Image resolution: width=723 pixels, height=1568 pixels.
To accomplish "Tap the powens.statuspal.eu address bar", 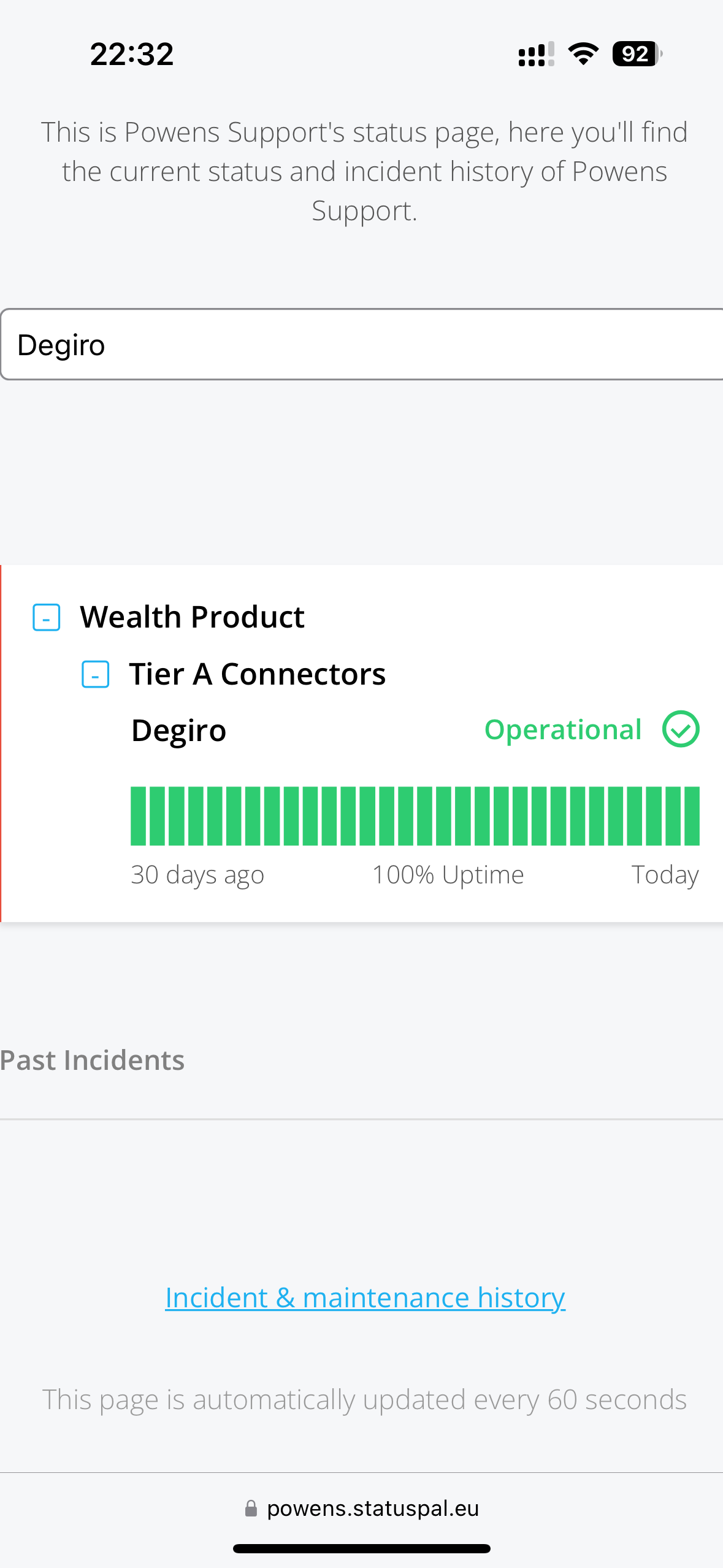I will pos(372,1508).
